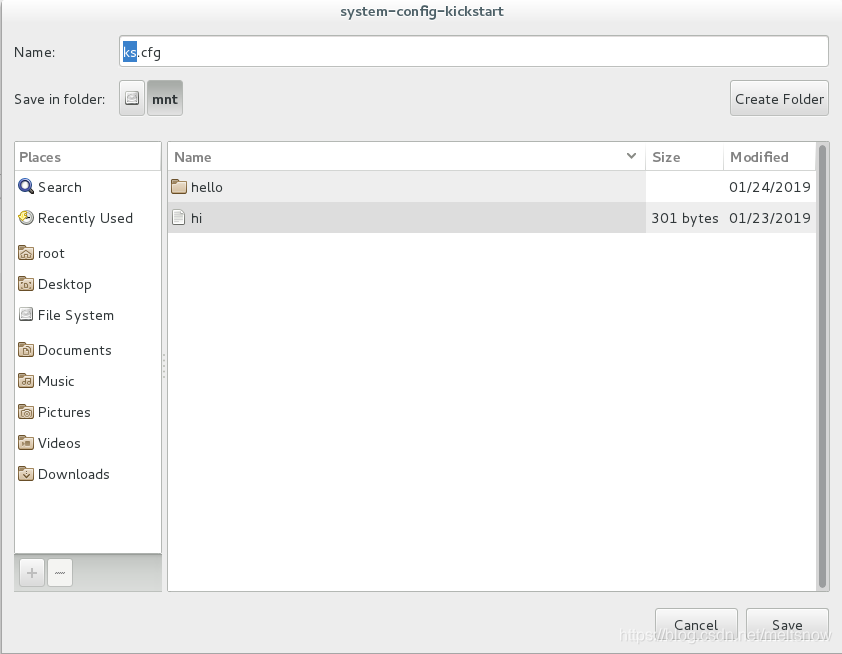Click the Places panel header
Viewport: 842px width, 654px height.
tap(88, 157)
